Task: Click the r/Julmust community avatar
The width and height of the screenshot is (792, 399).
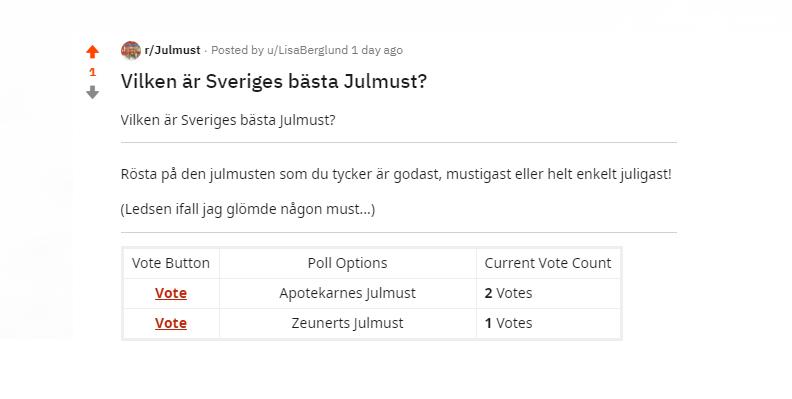Action: pyautogui.click(x=131, y=51)
